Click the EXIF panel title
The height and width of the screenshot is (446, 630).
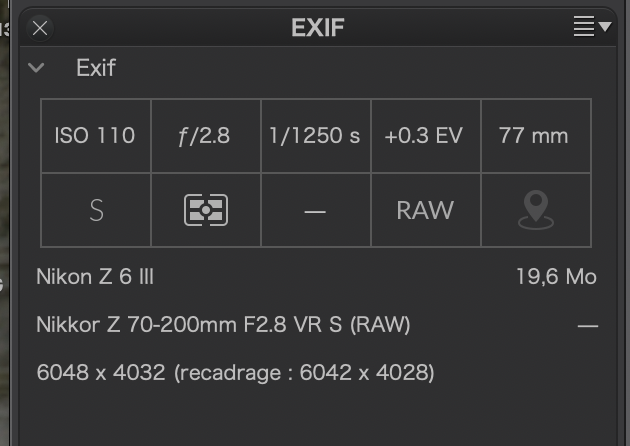coord(318,28)
